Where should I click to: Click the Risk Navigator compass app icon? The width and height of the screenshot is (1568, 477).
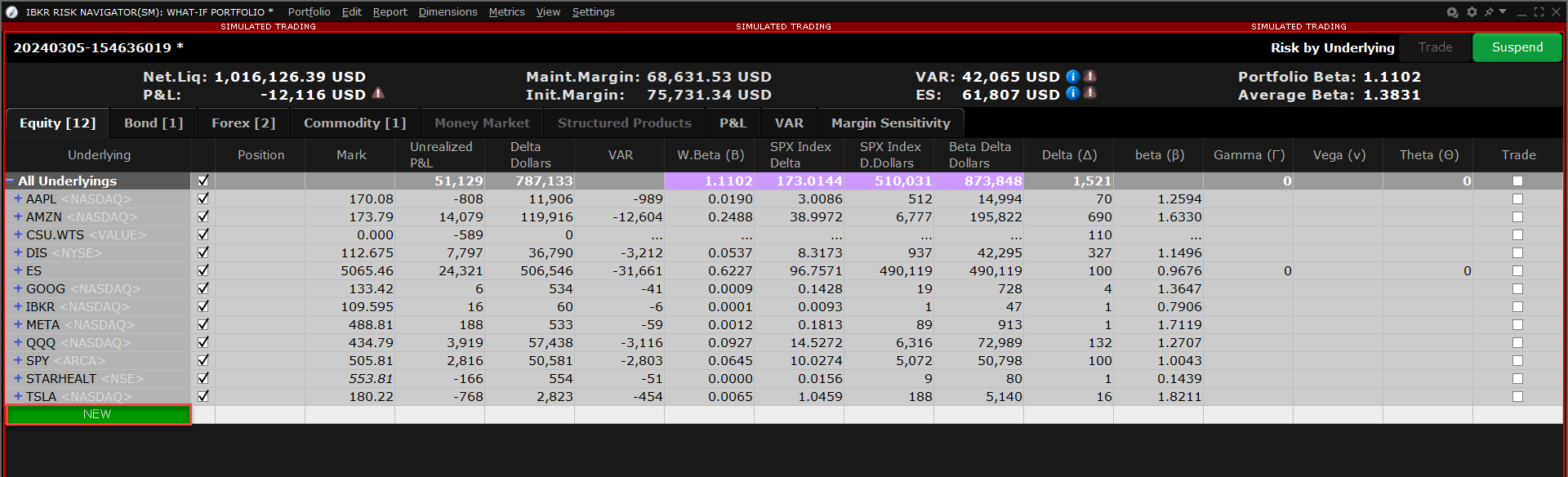[11, 12]
